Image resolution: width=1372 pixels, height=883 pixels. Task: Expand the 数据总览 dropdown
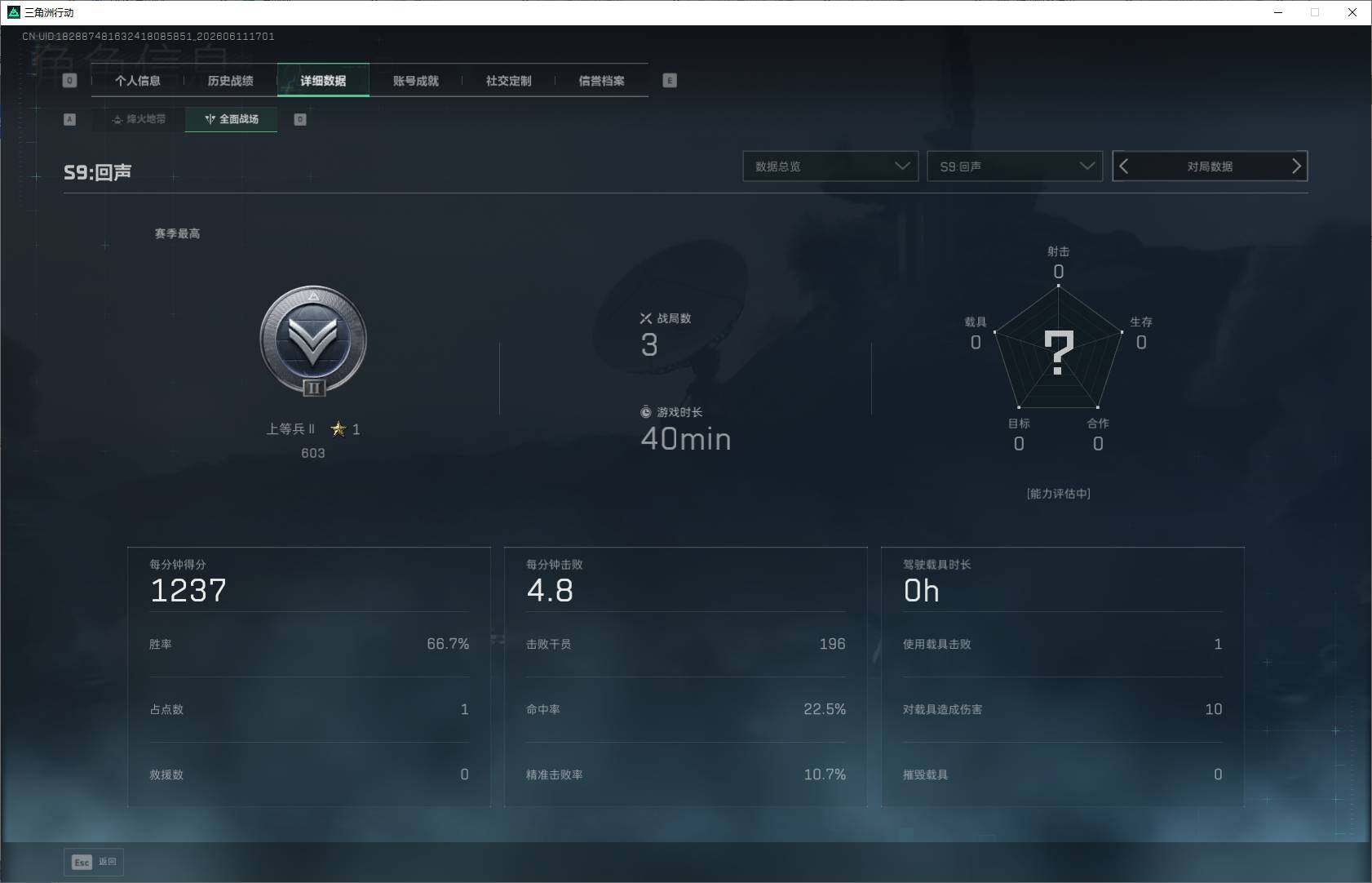point(830,166)
